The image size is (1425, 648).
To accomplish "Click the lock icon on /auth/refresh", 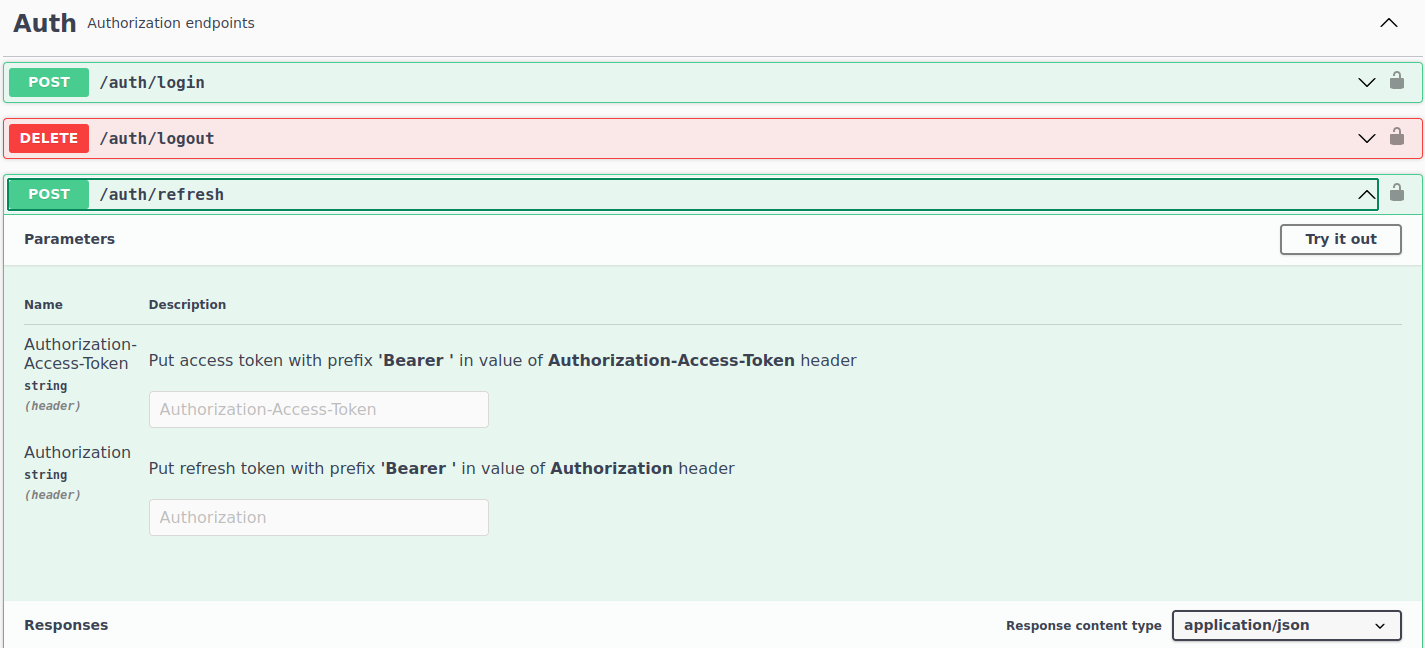I will (x=1397, y=193).
